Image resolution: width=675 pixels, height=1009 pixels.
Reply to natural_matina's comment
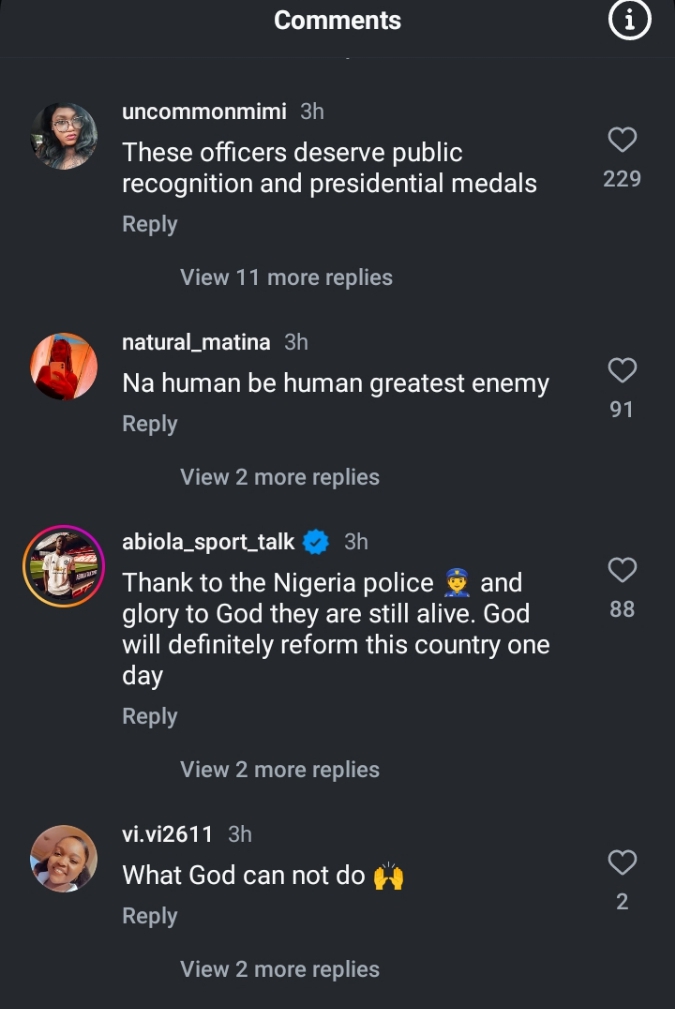[x=150, y=424]
